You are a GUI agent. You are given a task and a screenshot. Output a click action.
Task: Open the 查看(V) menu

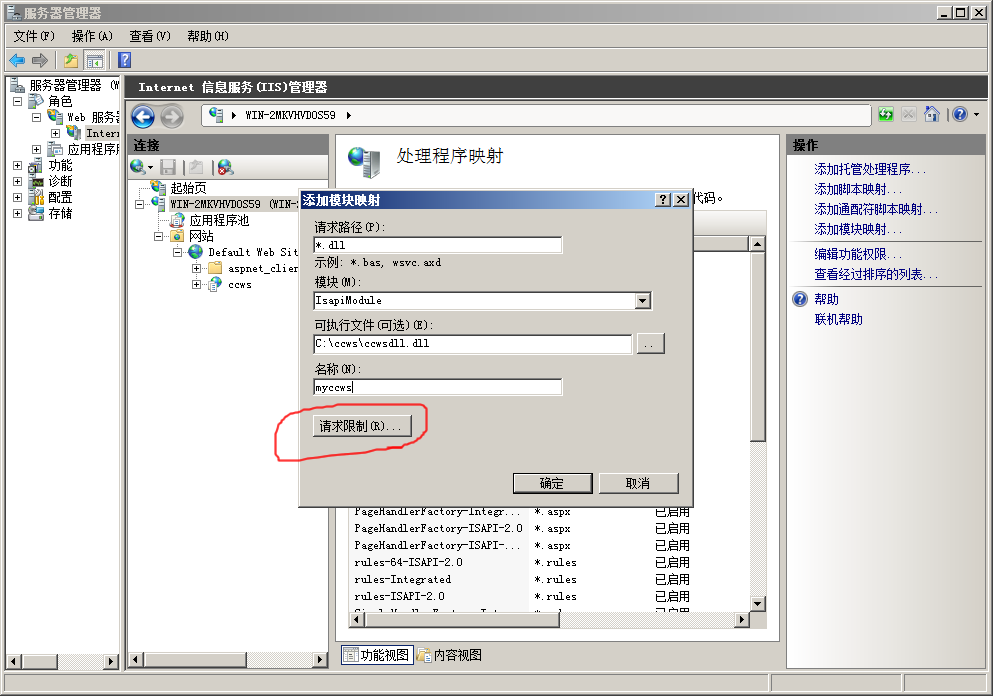point(150,36)
